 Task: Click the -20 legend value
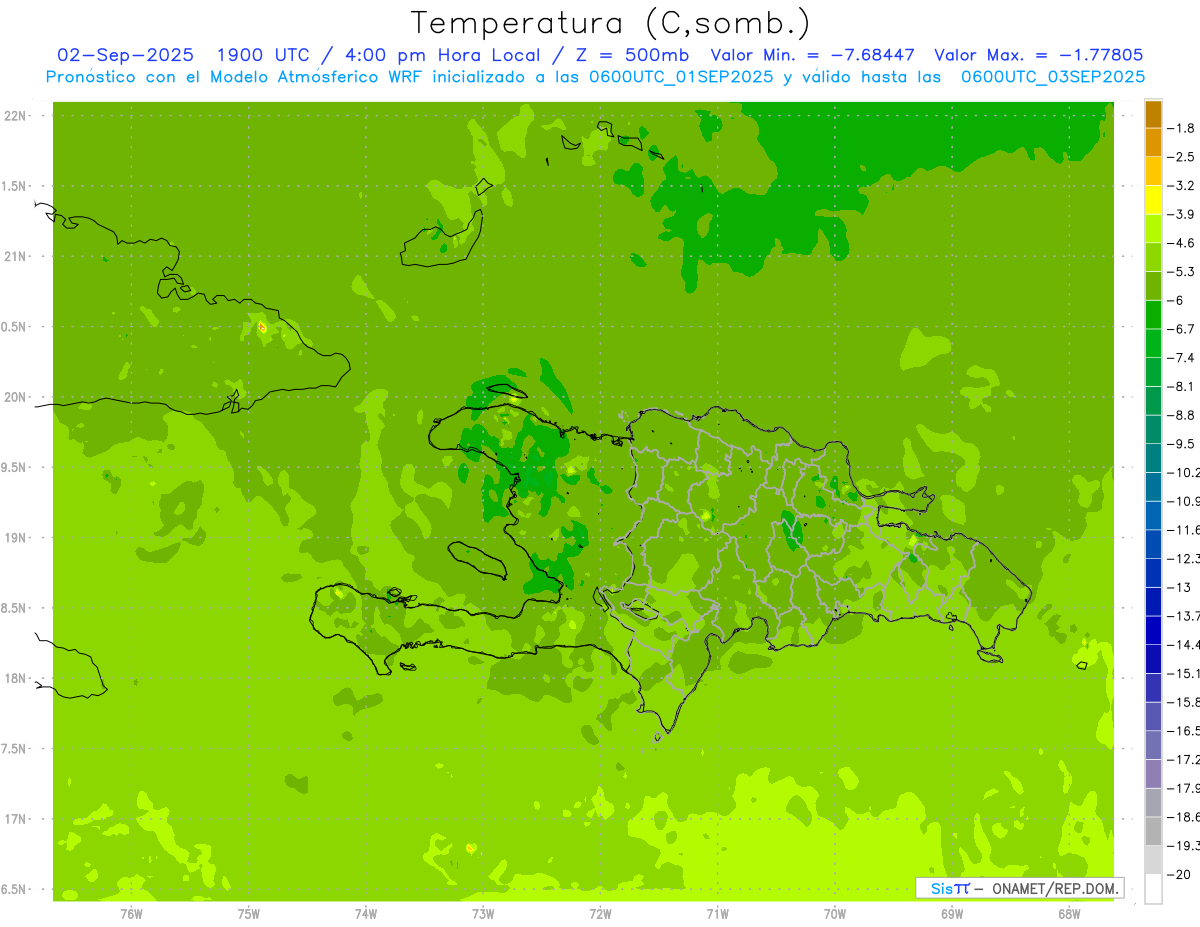click(1179, 874)
